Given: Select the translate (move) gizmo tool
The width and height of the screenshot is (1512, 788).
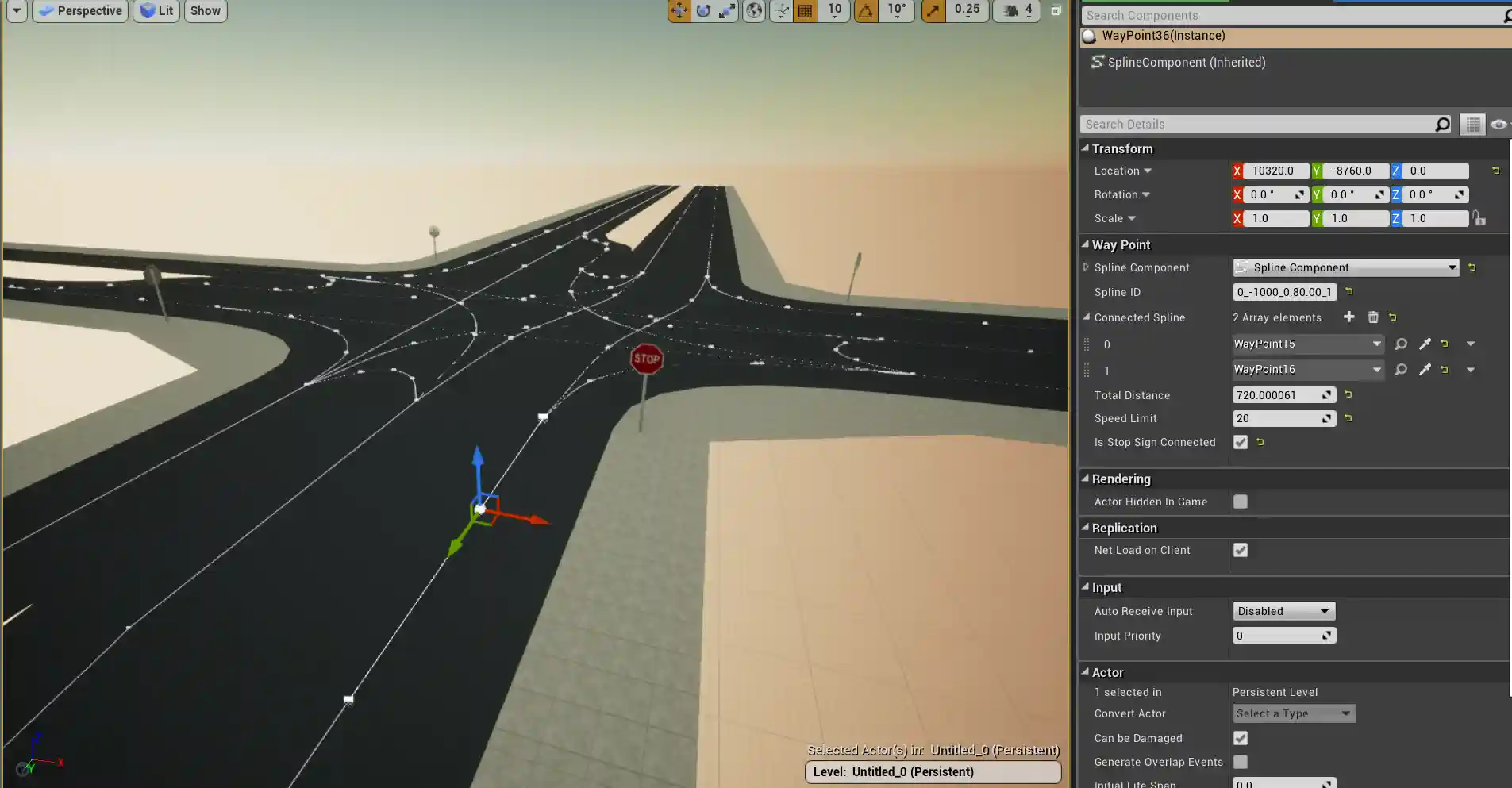Looking at the screenshot, I should 679,10.
